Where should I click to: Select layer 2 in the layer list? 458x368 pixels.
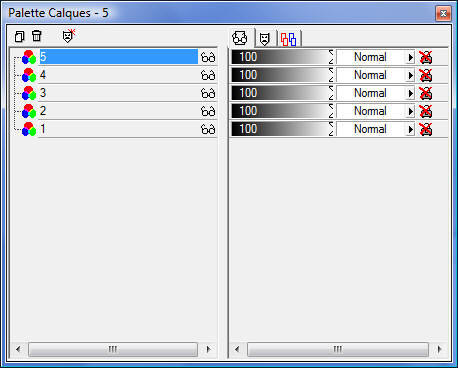tap(119, 111)
